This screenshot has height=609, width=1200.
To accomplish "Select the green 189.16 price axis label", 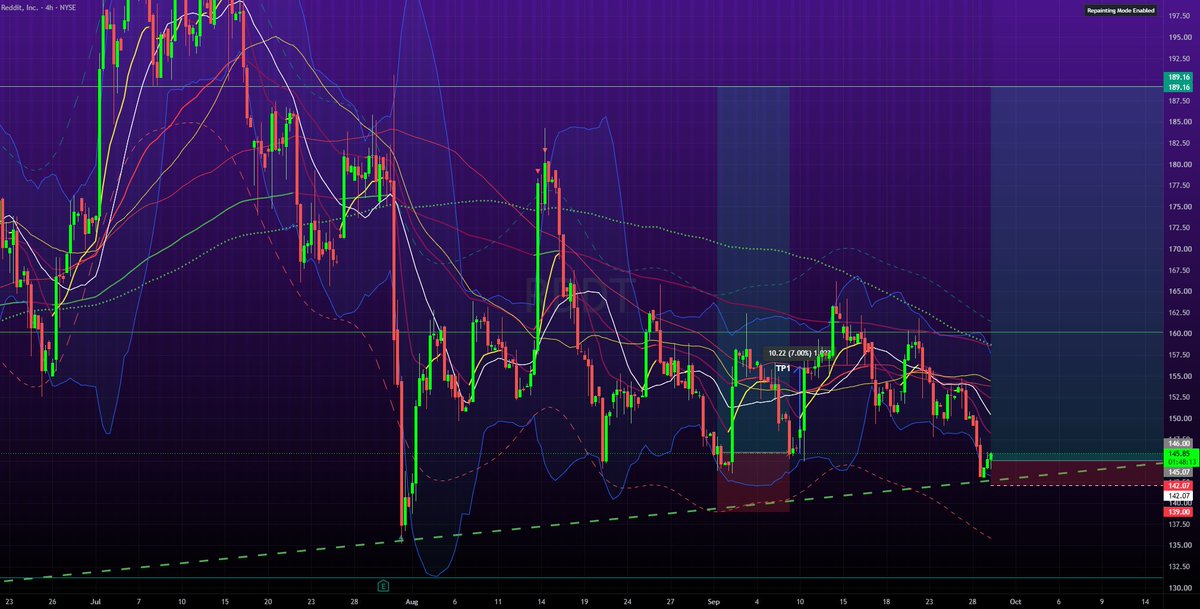I will pyautogui.click(x=1177, y=77).
